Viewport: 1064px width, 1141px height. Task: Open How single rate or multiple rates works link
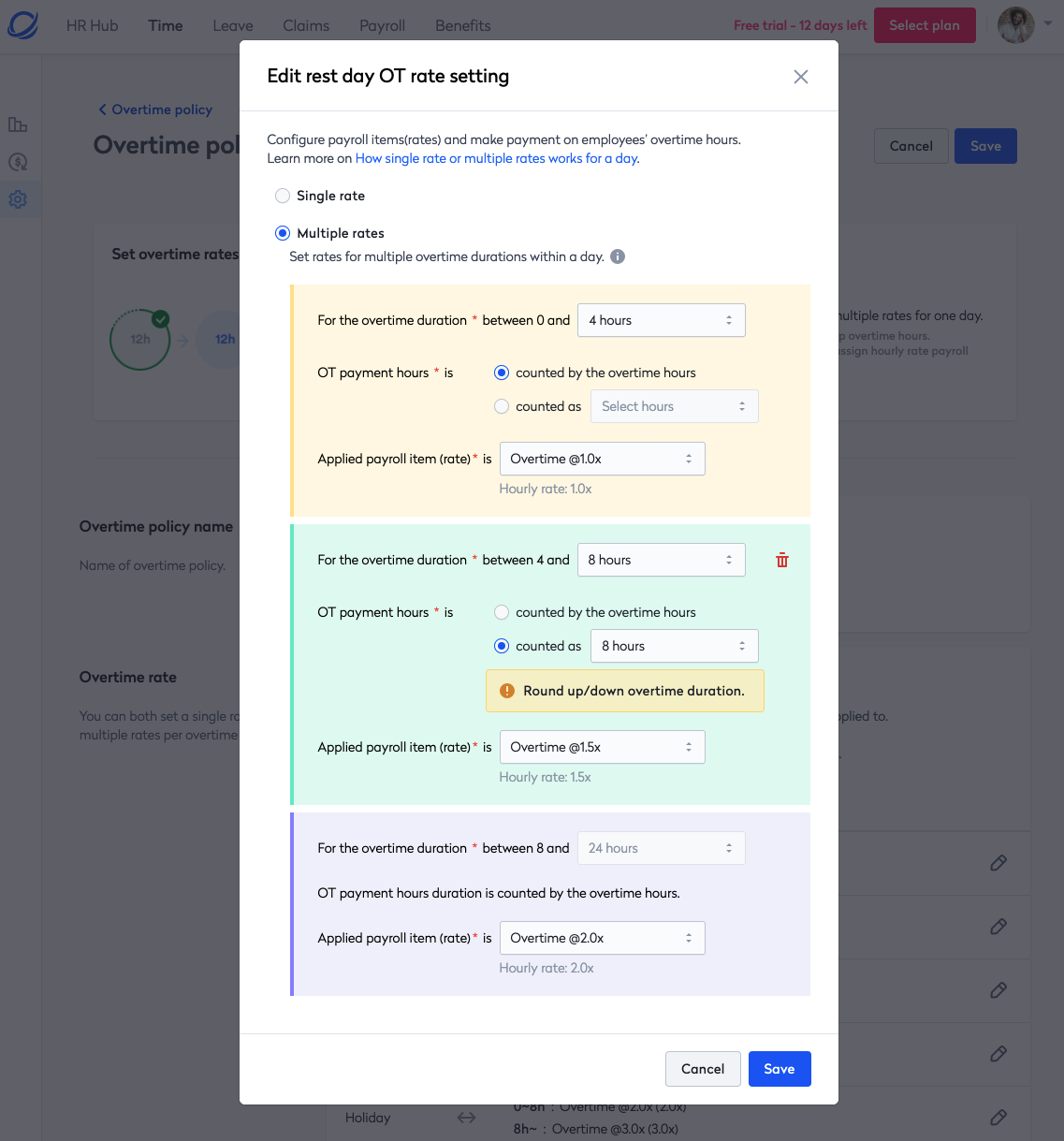[497, 158]
